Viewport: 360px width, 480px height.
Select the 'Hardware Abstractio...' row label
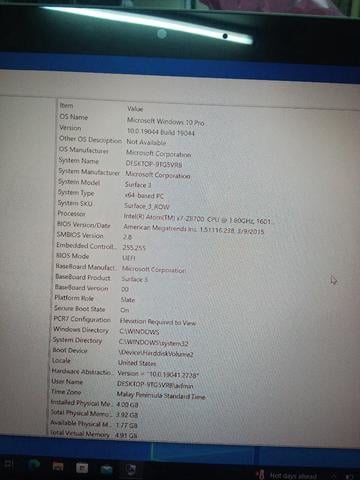pos(82,372)
